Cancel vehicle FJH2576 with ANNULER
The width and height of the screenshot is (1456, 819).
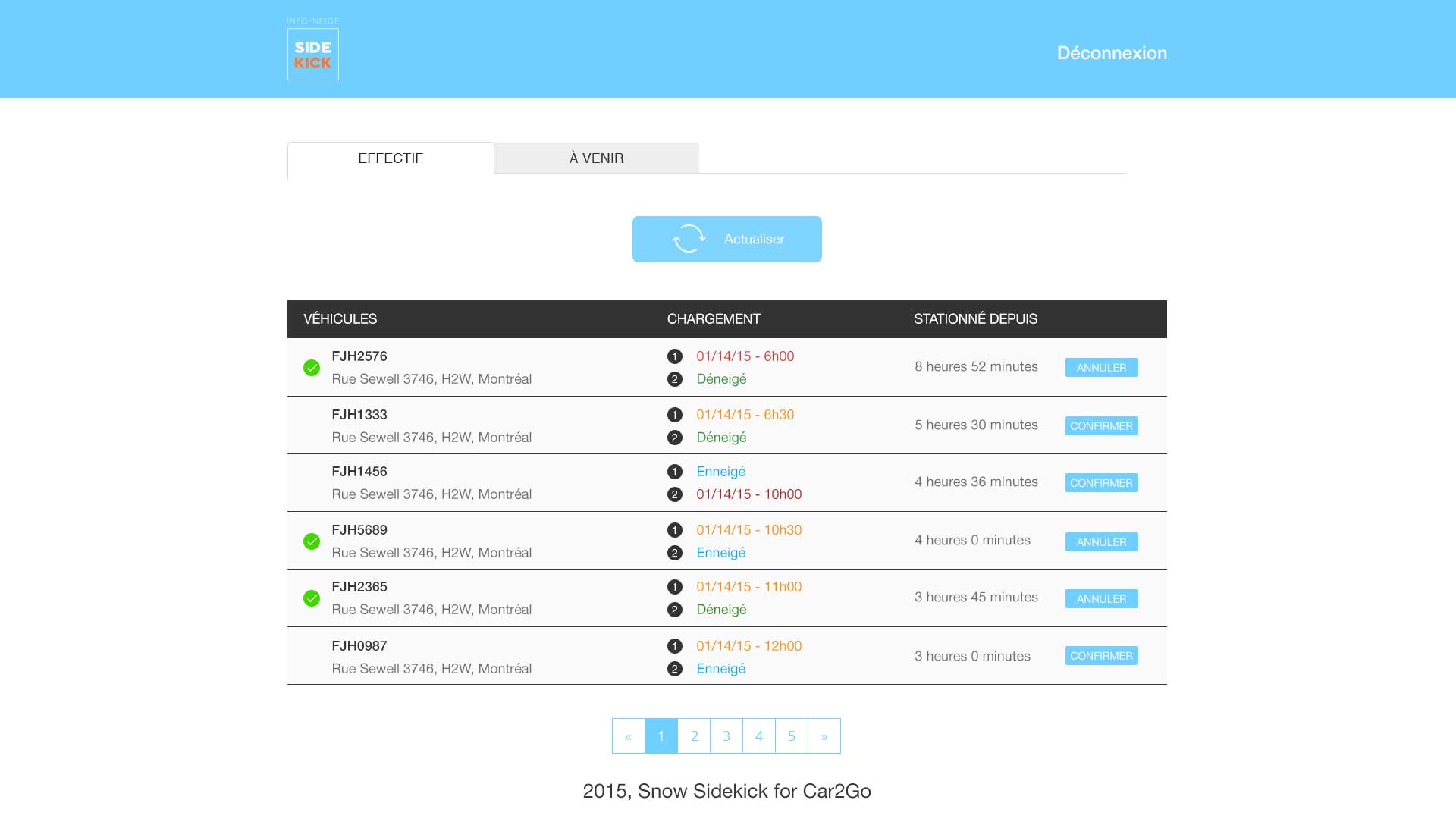[1101, 368]
